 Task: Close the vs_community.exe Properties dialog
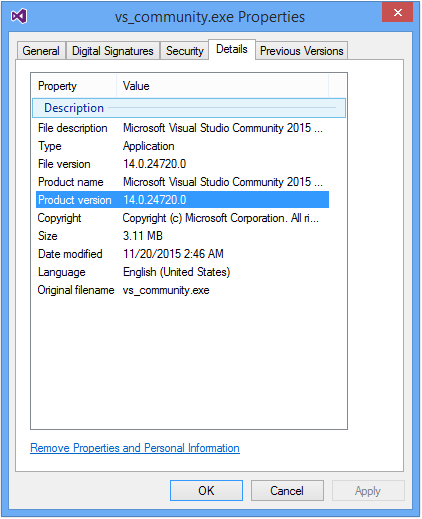(398, 13)
